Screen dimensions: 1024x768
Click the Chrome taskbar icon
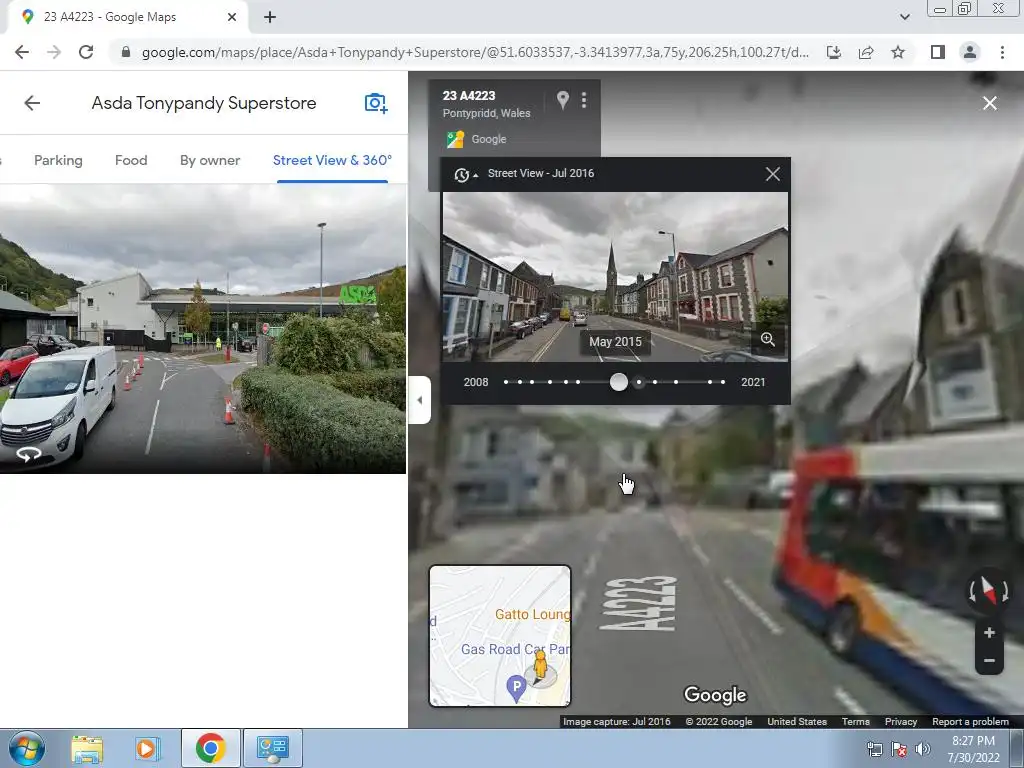coord(210,748)
